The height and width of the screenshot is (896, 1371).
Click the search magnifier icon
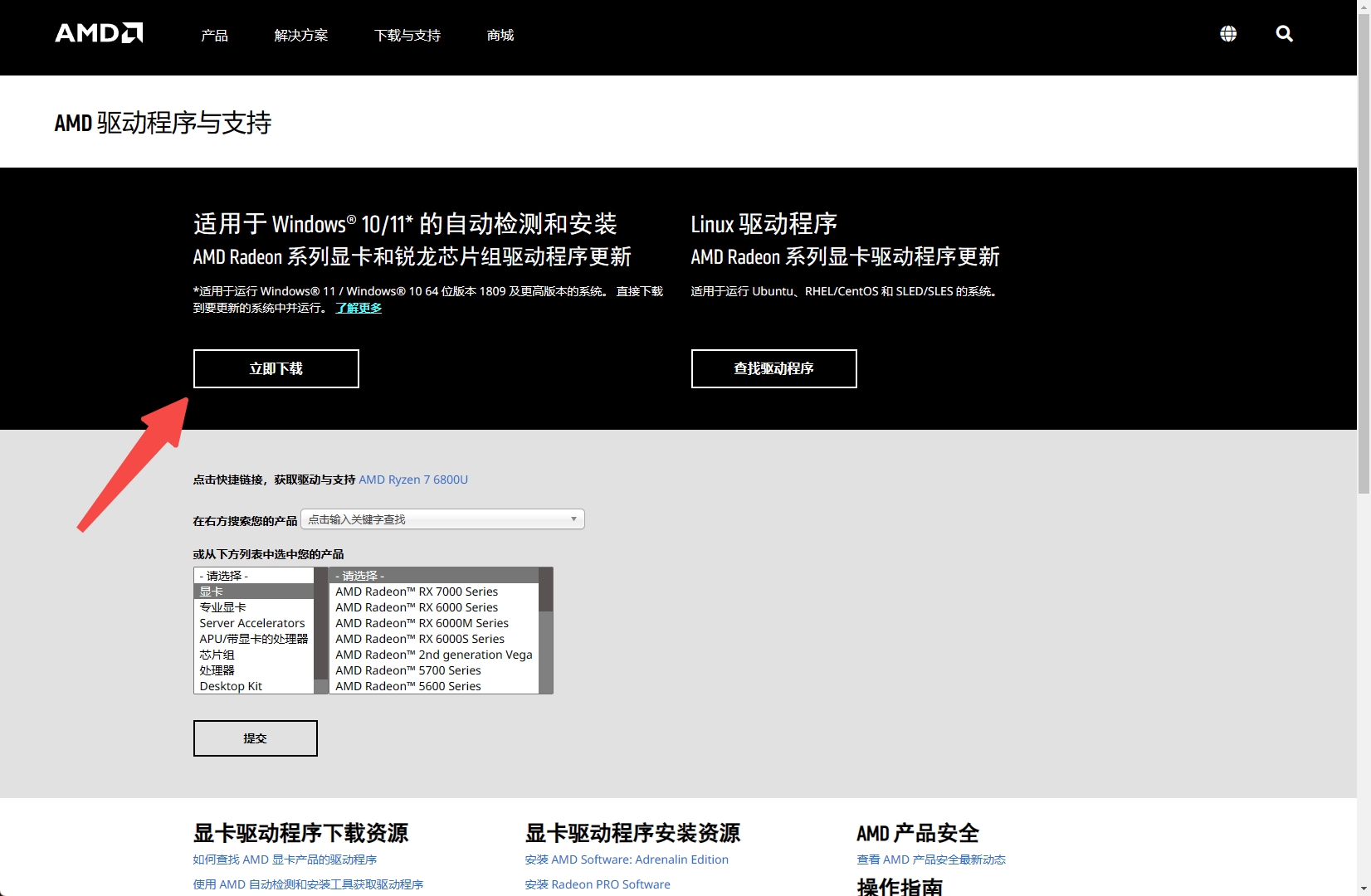[x=1284, y=34]
